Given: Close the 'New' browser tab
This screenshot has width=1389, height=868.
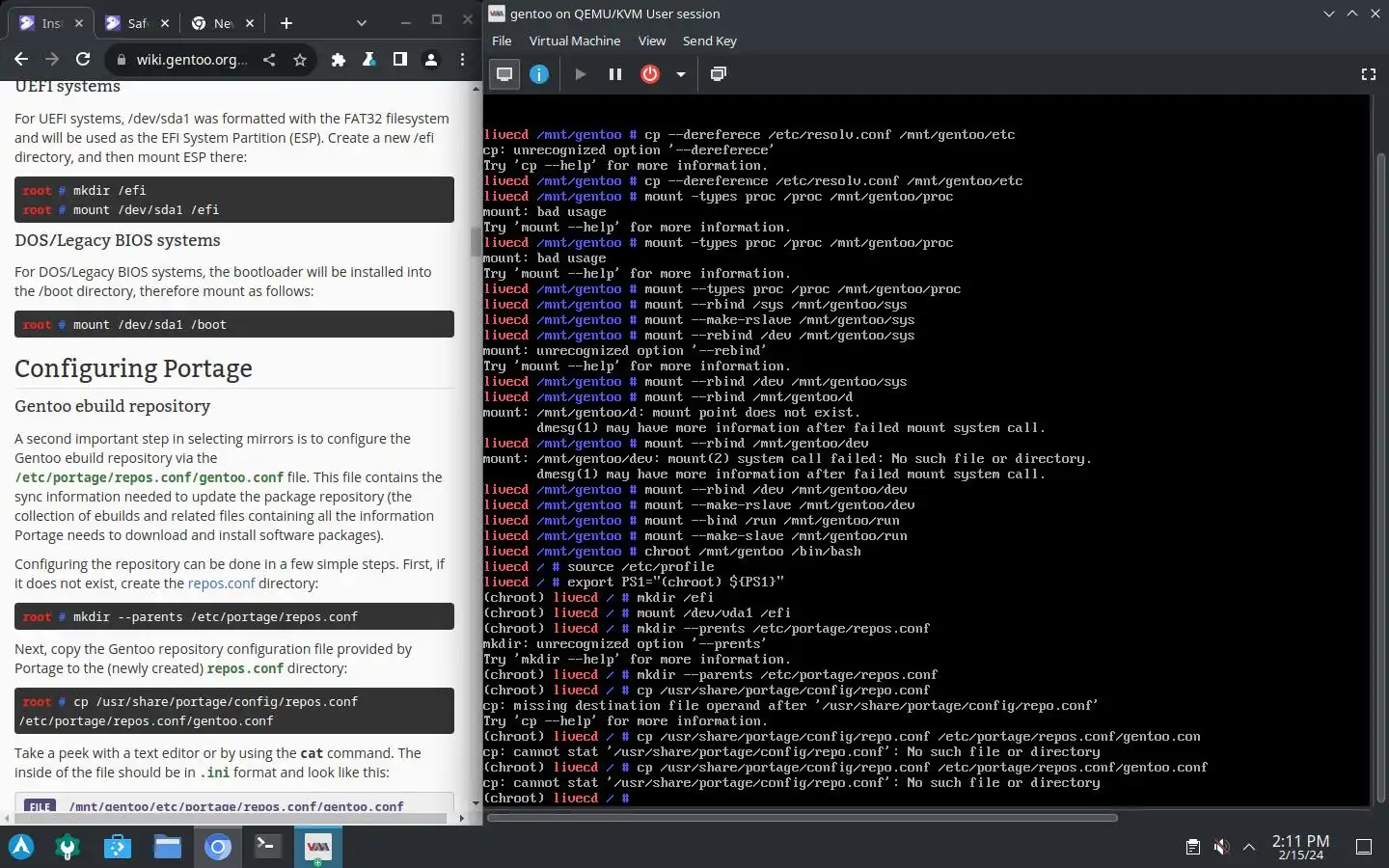Looking at the screenshot, I should (x=250, y=23).
